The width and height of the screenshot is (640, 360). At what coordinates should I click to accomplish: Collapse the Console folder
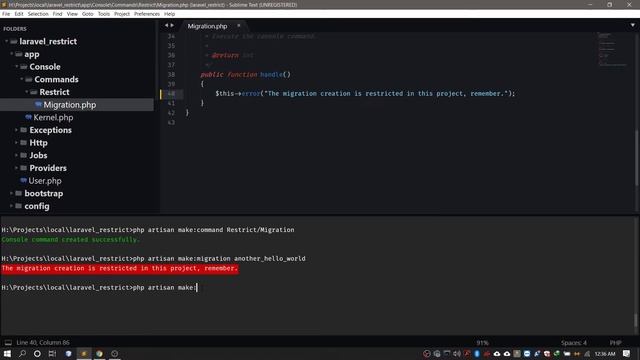point(17,67)
